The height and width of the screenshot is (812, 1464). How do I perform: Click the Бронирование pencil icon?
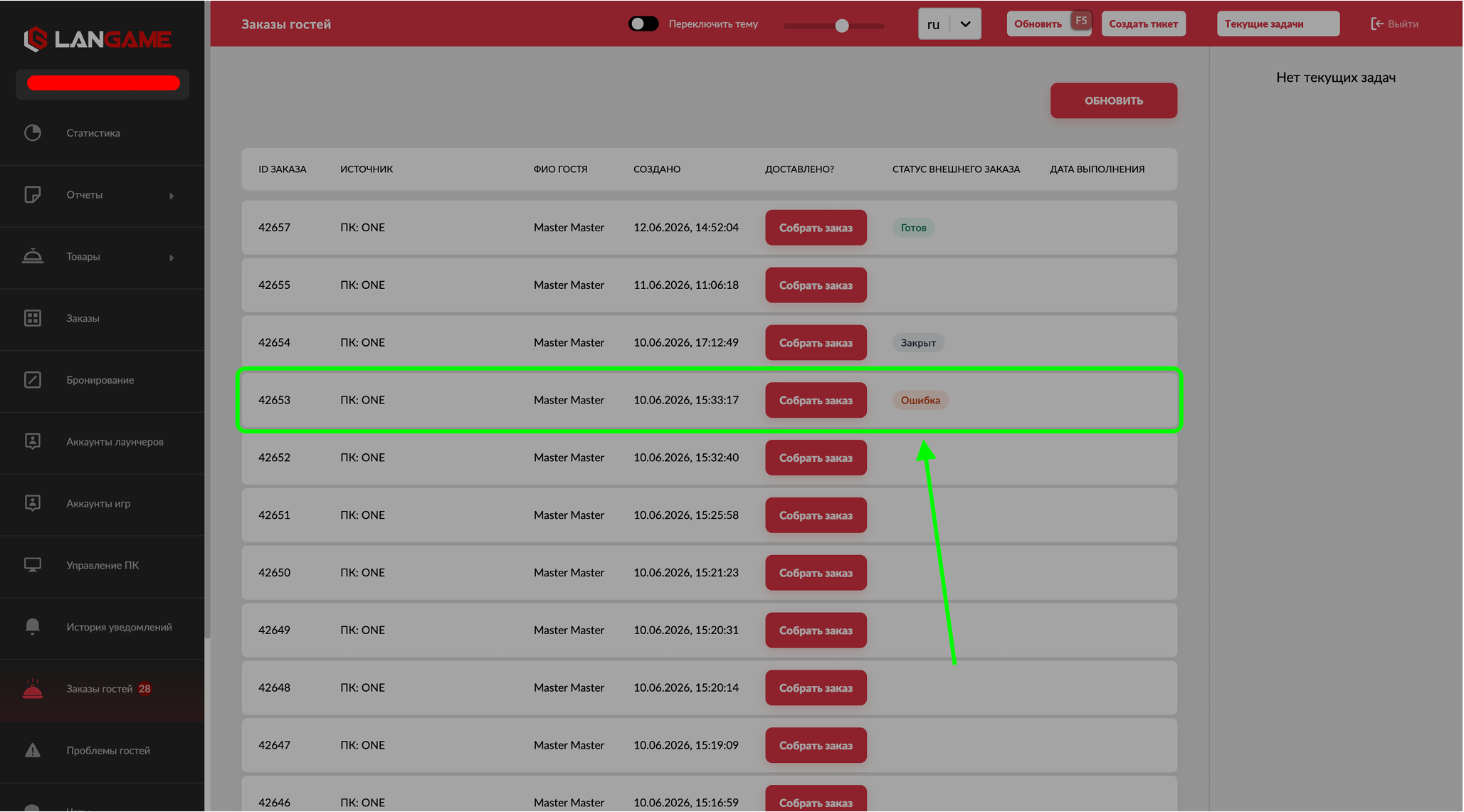point(33,380)
